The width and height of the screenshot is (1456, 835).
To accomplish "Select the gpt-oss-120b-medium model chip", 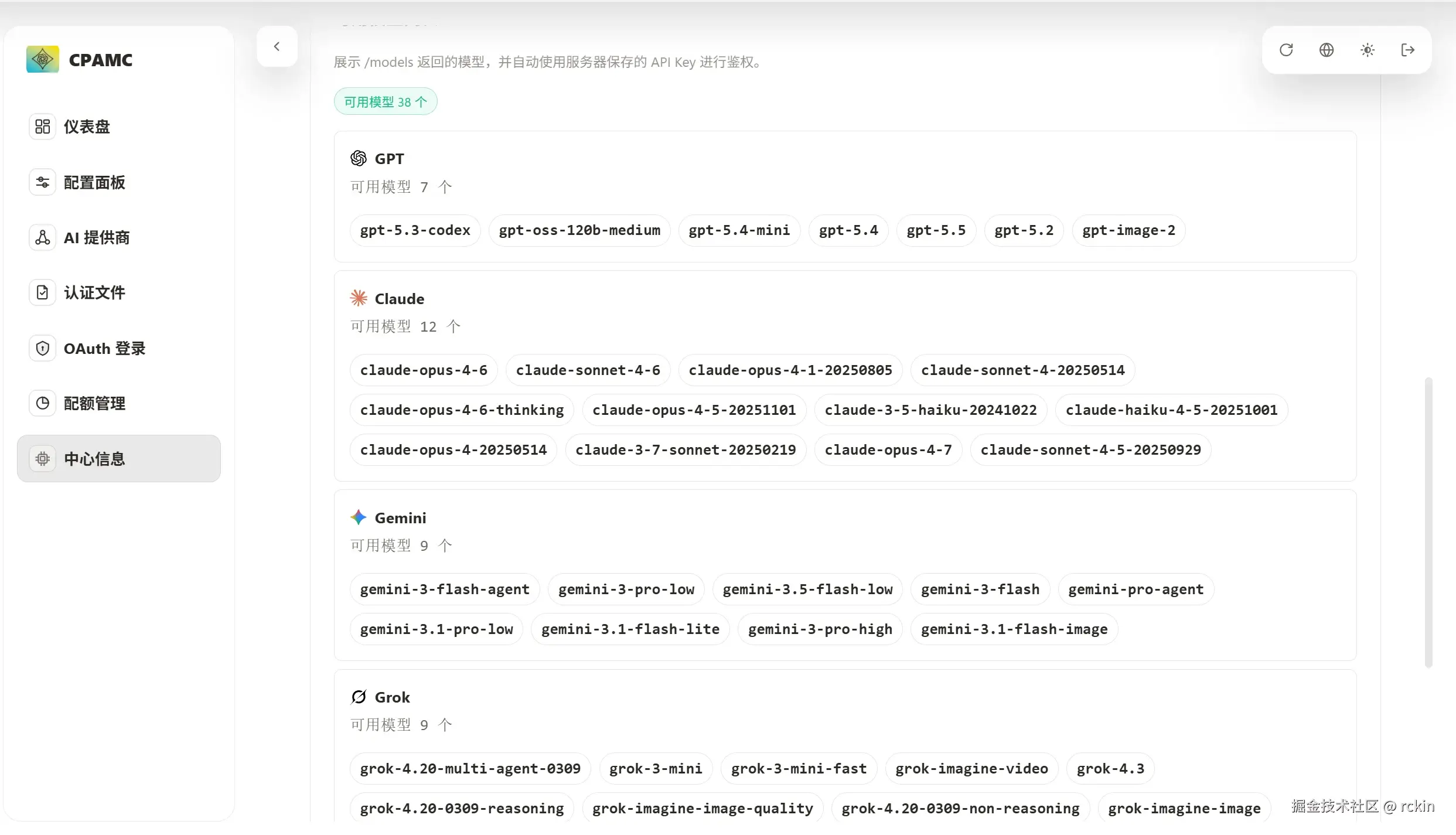I will tap(579, 230).
